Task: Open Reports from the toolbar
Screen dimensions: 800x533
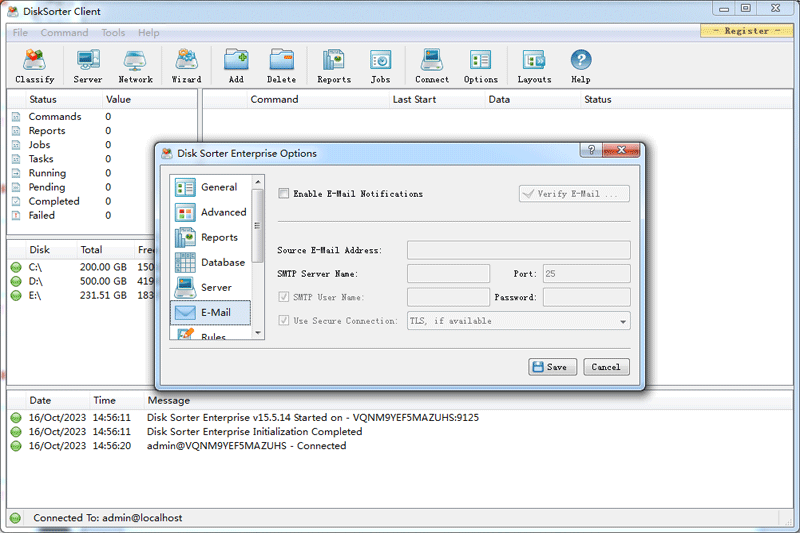Action: pos(334,66)
